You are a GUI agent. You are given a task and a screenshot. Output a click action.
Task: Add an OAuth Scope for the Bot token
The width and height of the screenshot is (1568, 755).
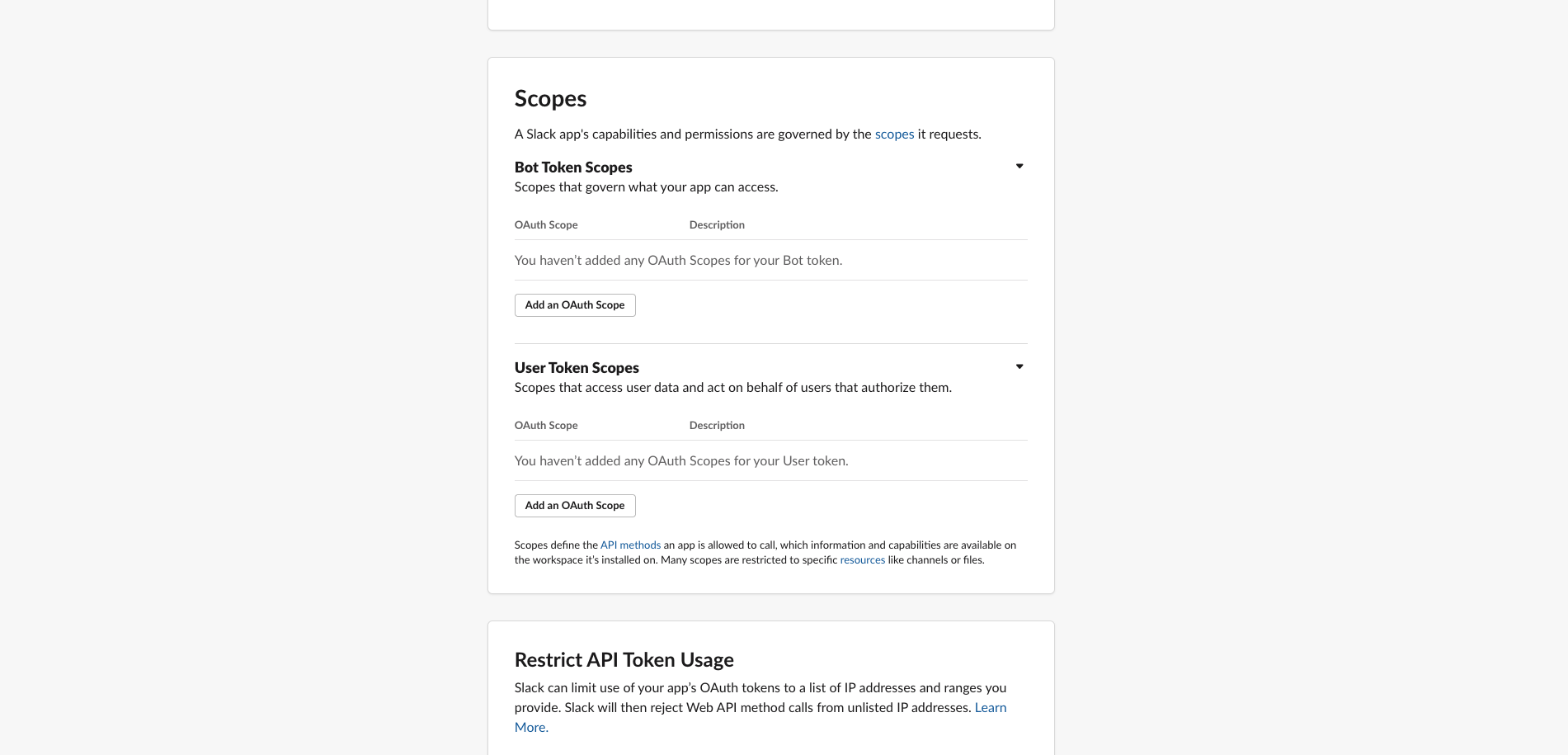(574, 304)
